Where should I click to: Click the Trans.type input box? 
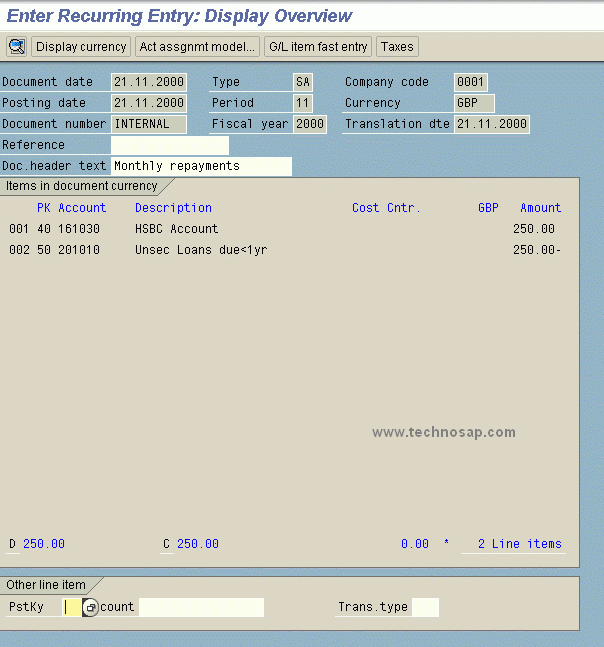(x=425, y=607)
